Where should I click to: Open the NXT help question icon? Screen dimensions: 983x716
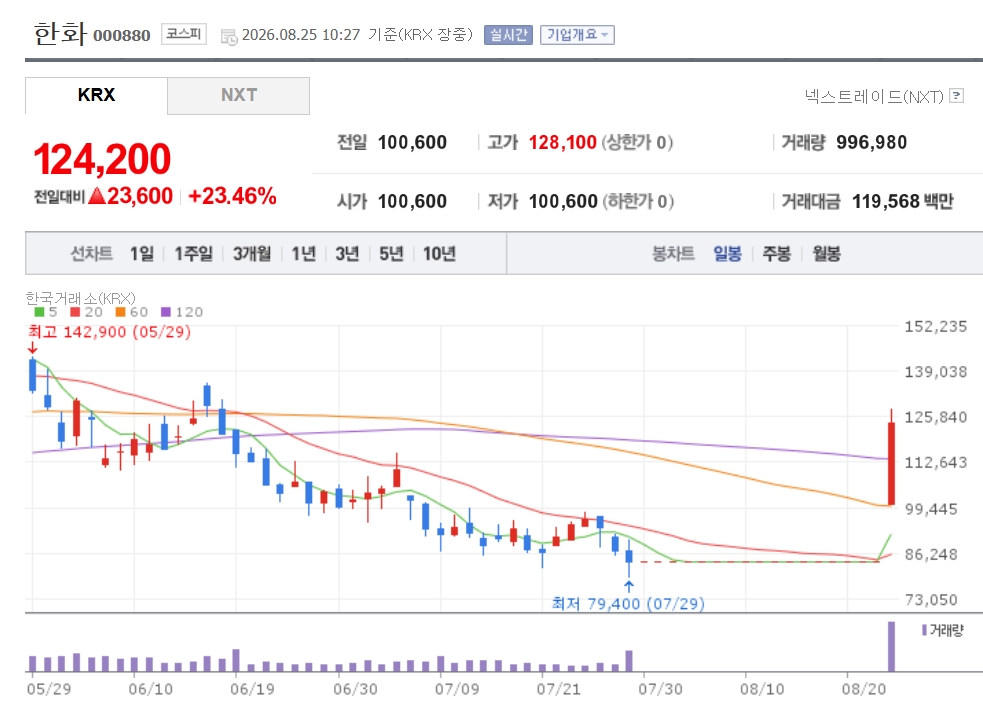point(956,96)
